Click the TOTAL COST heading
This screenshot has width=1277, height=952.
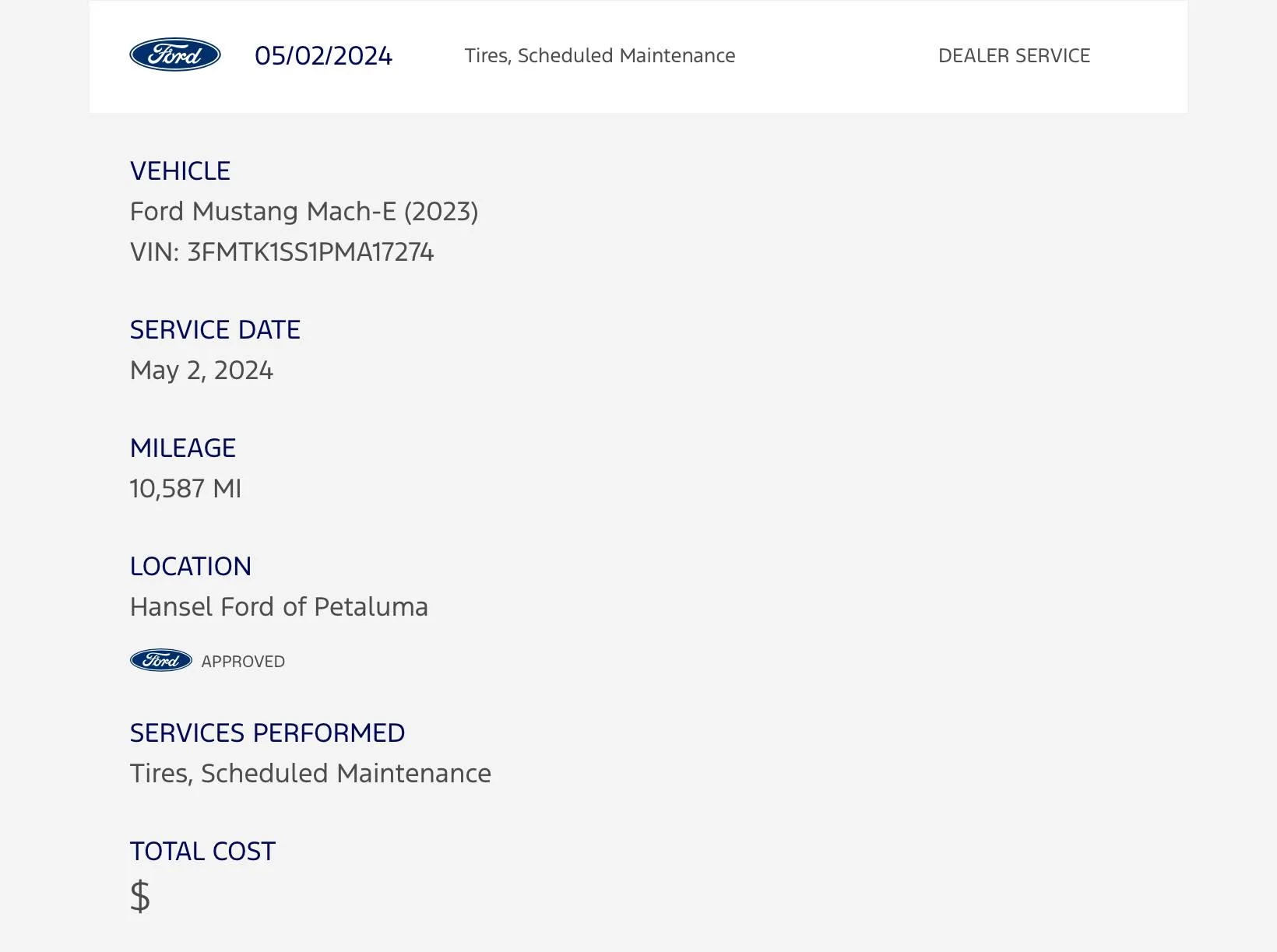(x=202, y=852)
